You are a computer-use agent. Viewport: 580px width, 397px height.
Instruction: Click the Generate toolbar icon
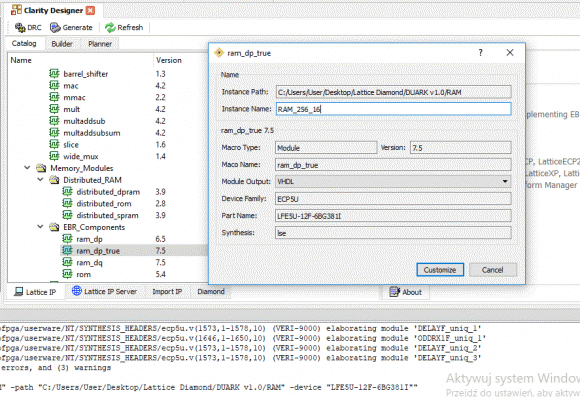tap(55, 27)
